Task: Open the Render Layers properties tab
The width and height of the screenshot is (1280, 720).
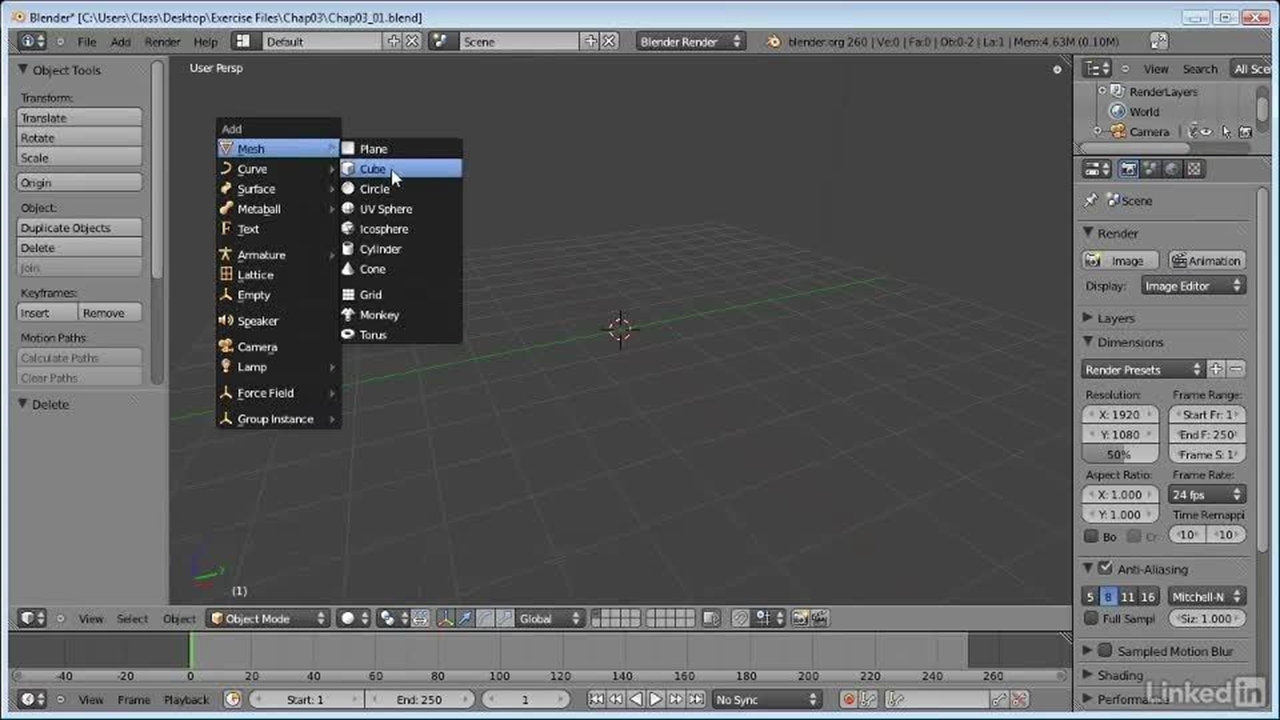Action: [1150, 168]
